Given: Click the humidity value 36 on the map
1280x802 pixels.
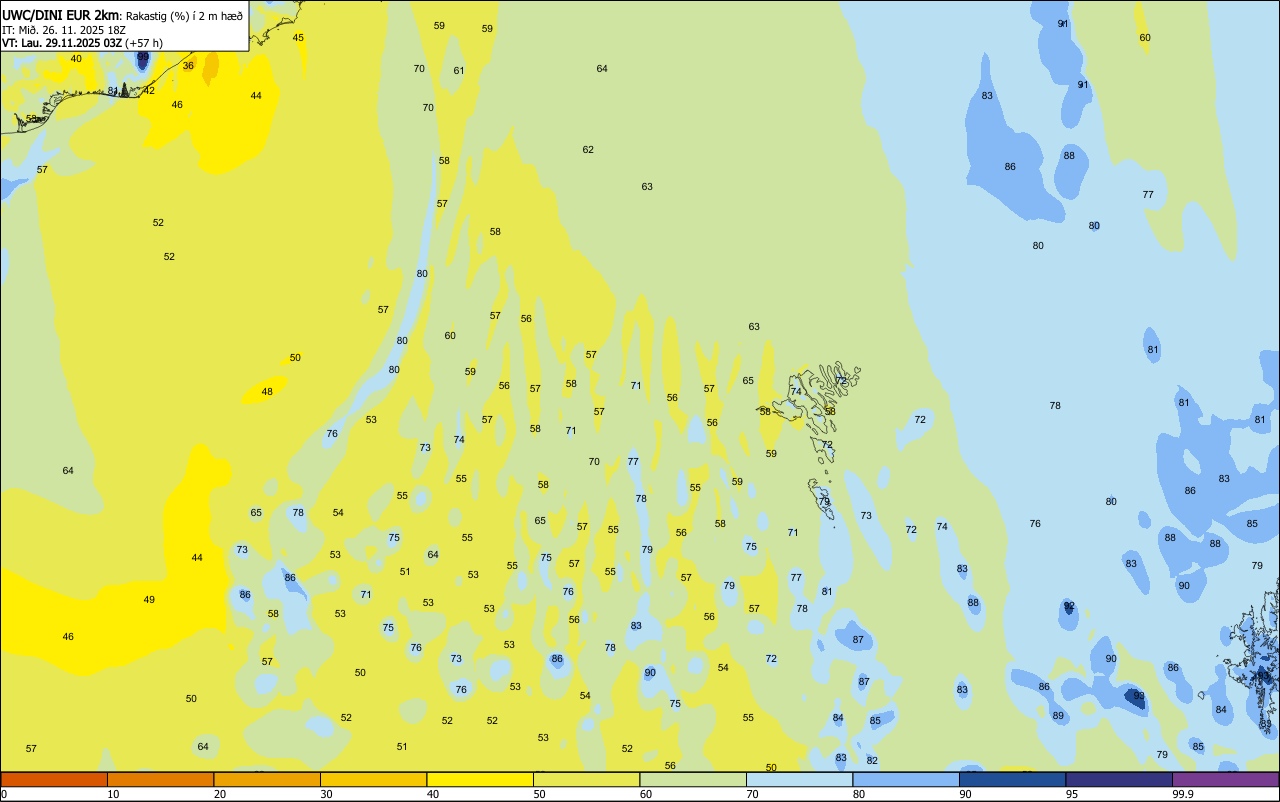Looking at the screenshot, I should coord(188,66).
